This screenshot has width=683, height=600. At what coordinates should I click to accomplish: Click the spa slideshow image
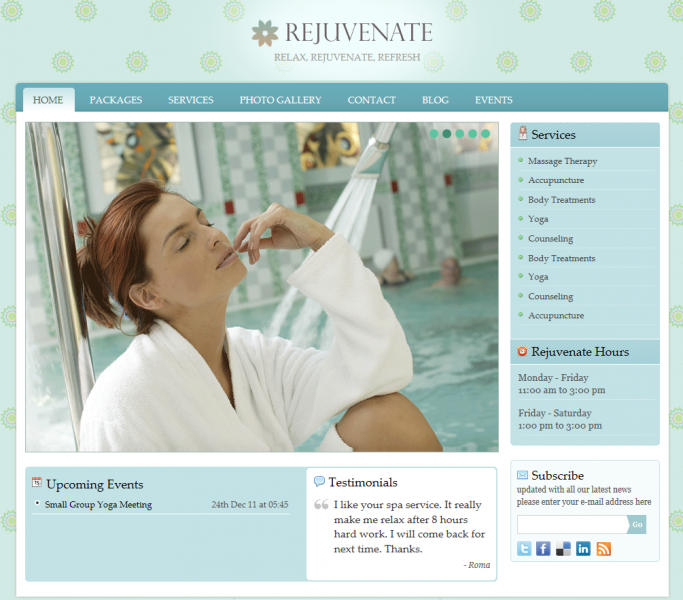(262, 287)
